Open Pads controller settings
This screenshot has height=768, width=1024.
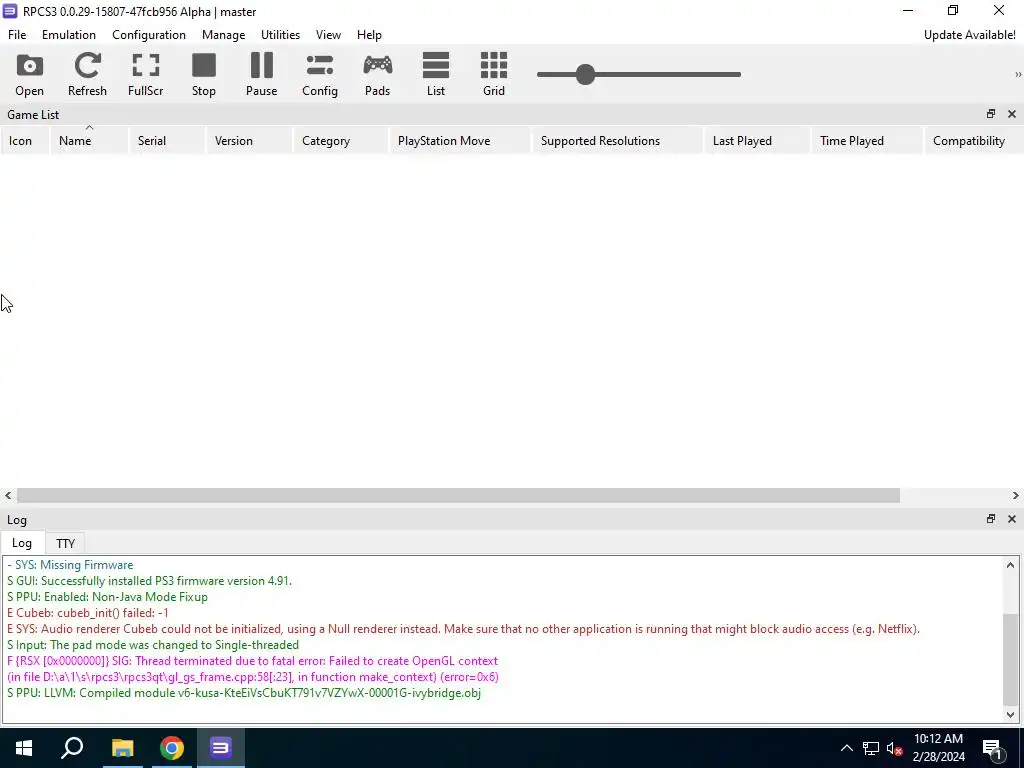point(377,74)
